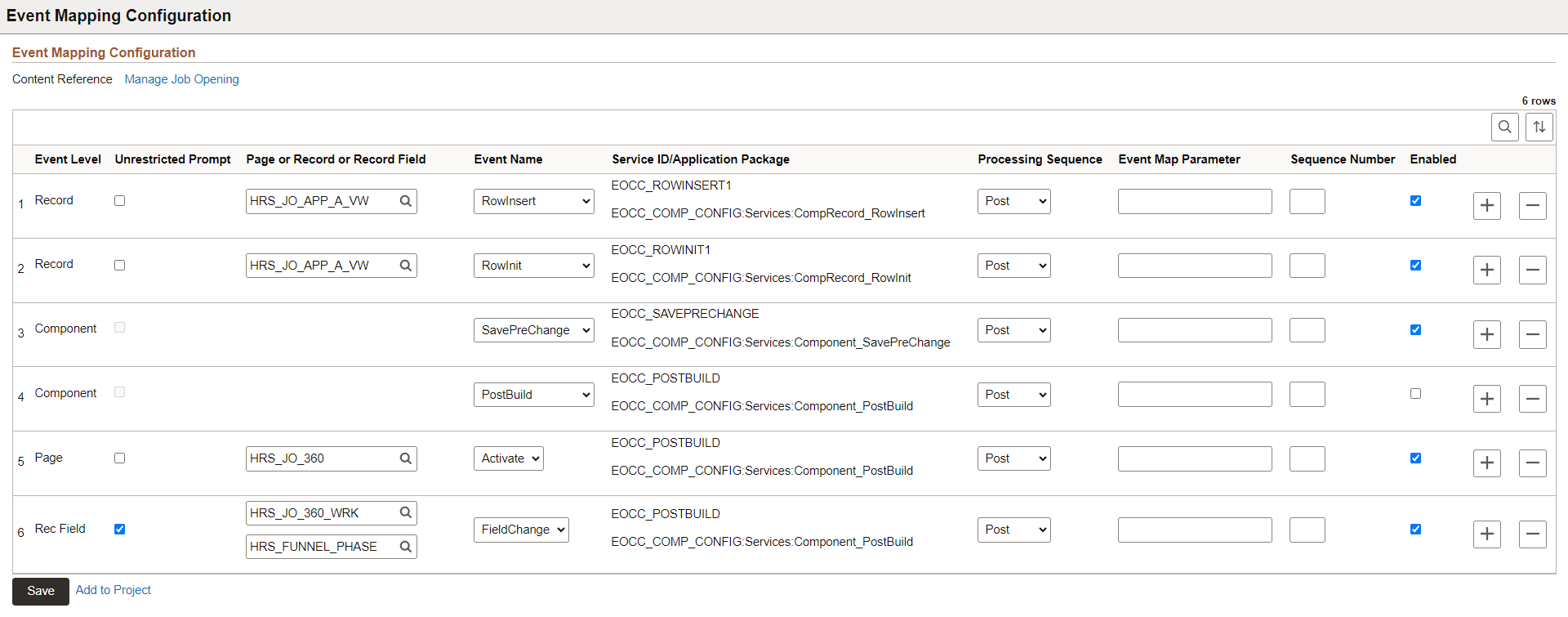1568x617 pixels.
Task: Delete row 1 with the minus button
Action: click(x=1532, y=205)
